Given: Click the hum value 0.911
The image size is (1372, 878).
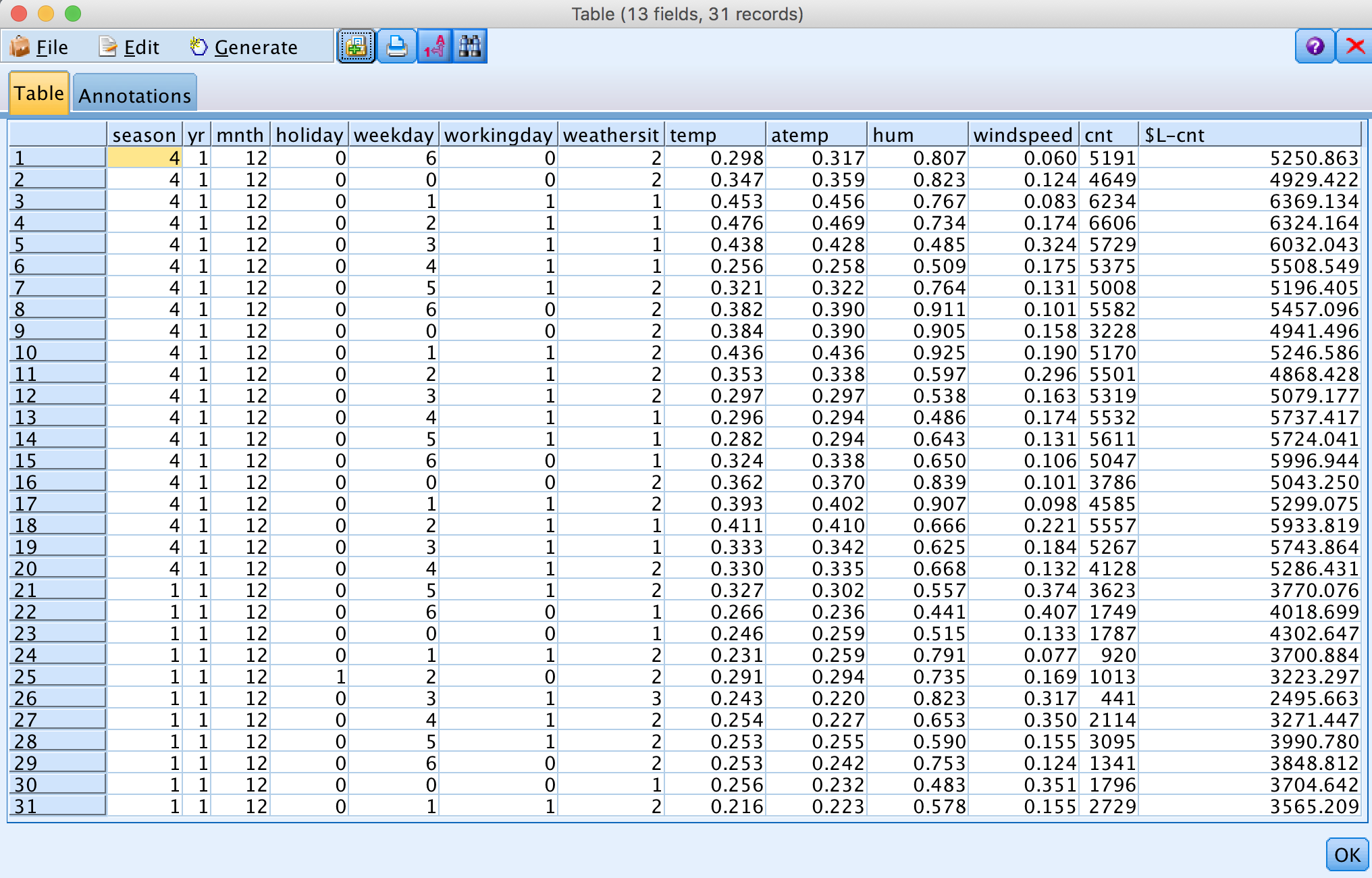Looking at the screenshot, I should (939, 309).
